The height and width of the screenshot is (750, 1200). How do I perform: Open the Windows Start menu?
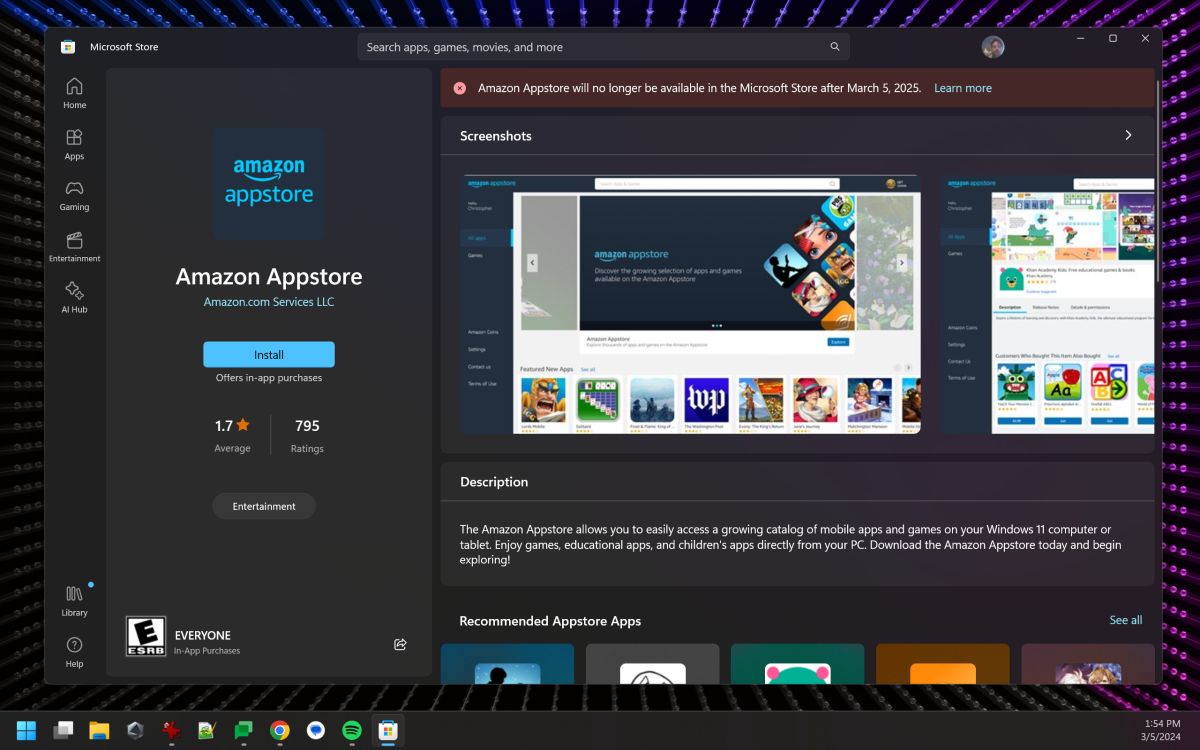click(26, 730)
